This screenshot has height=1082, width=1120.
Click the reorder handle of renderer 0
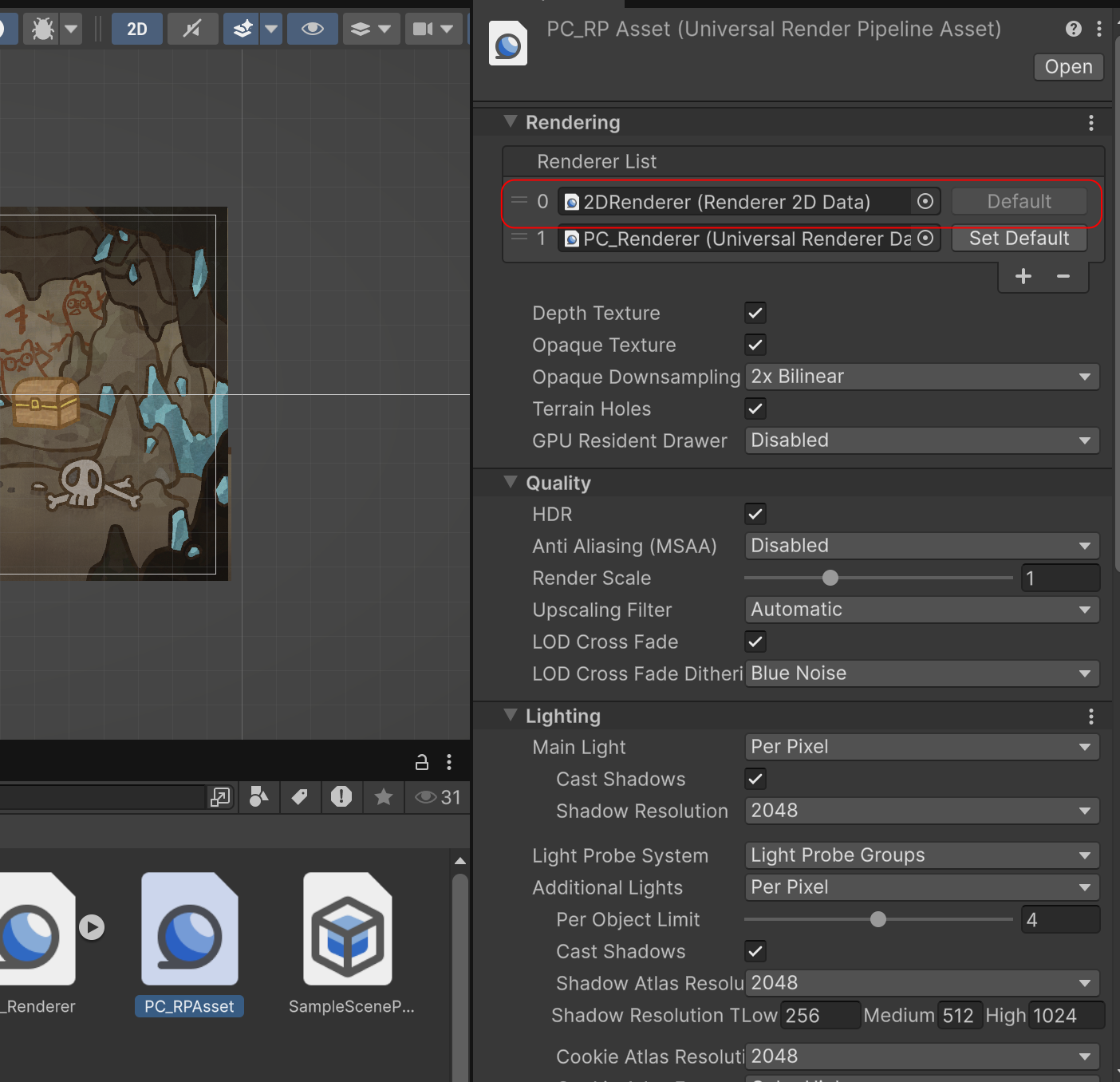pos(519,201)
